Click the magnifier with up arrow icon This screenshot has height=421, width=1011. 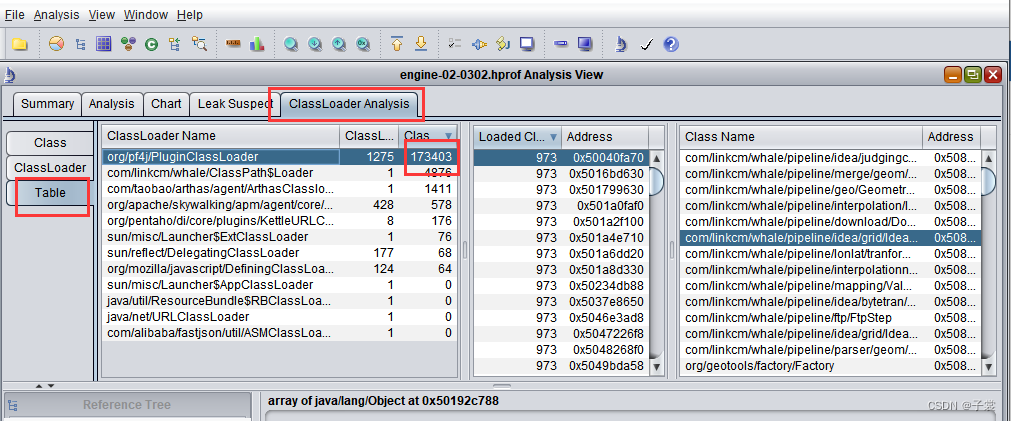click(339, 44)
